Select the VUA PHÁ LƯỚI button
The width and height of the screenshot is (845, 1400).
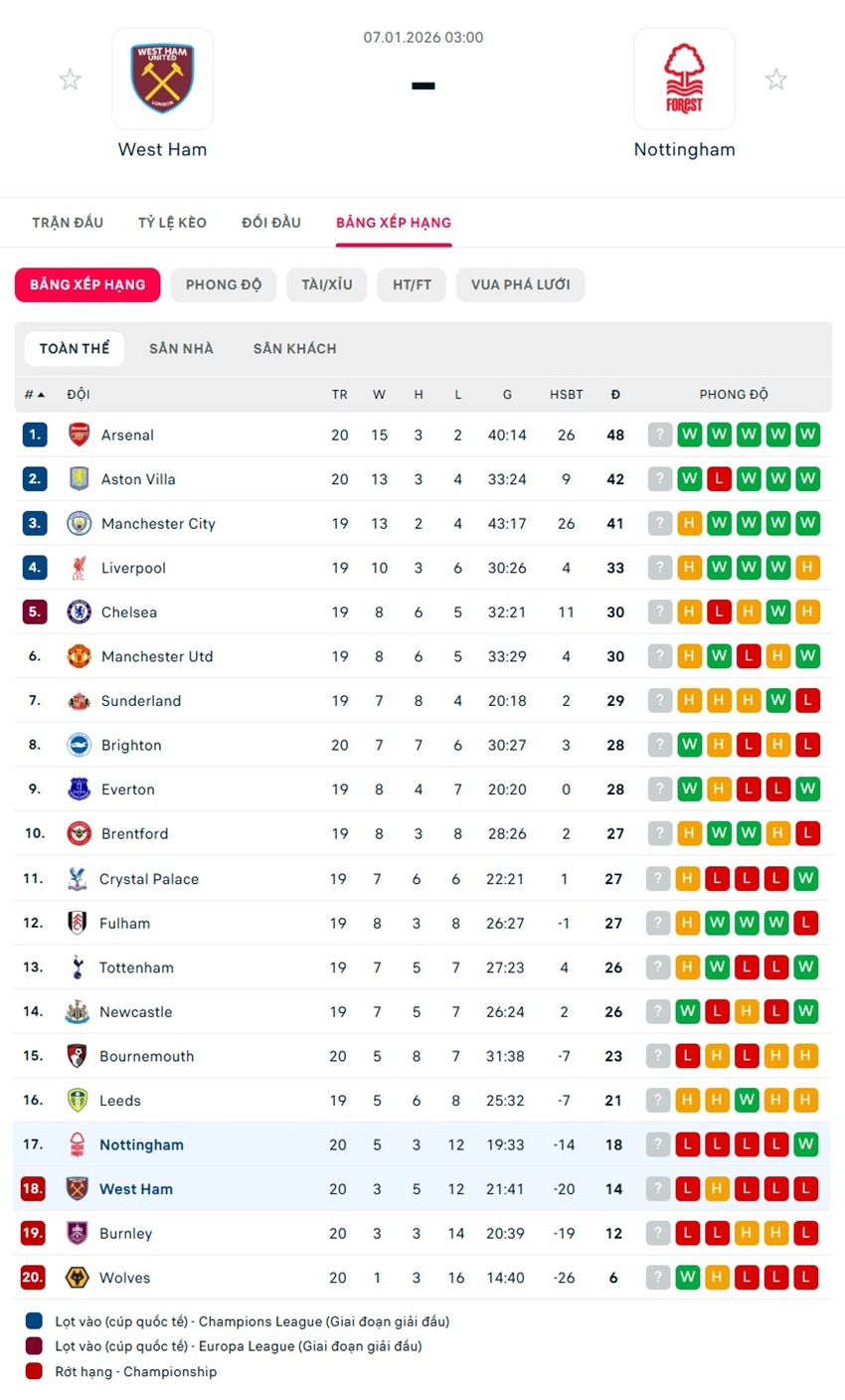(x=520, y=284)
